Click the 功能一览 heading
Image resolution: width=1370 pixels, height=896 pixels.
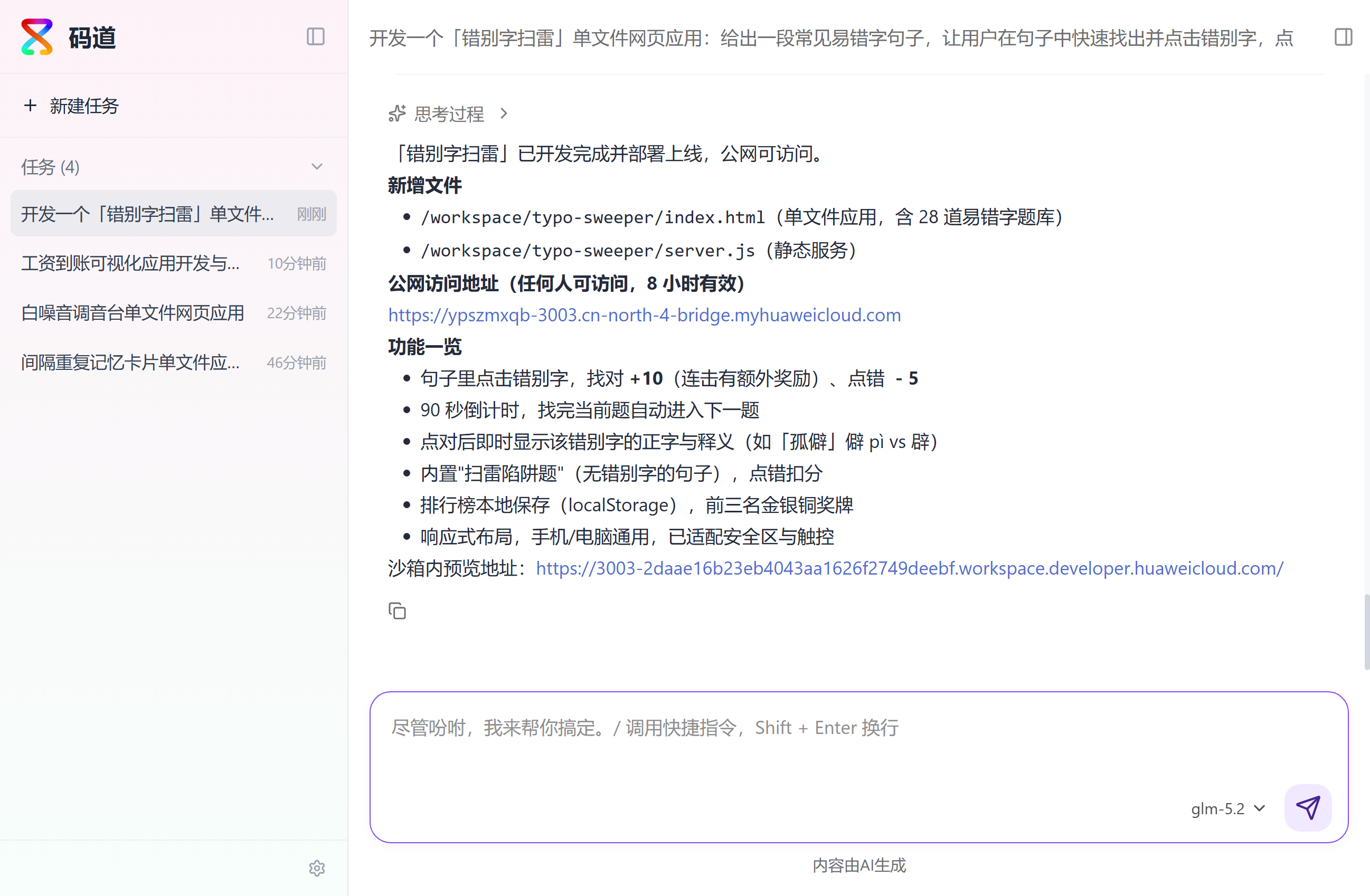(424, 347)
